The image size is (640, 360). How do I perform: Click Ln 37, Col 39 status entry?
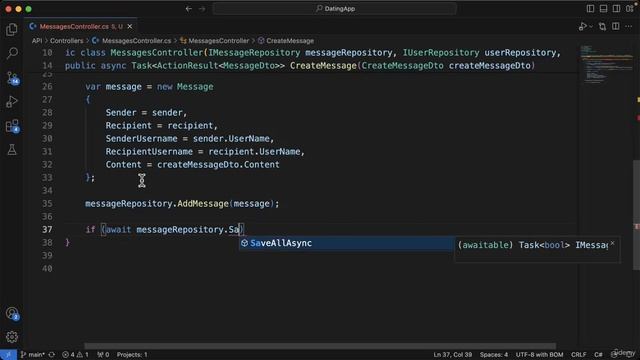click(452, 355)
